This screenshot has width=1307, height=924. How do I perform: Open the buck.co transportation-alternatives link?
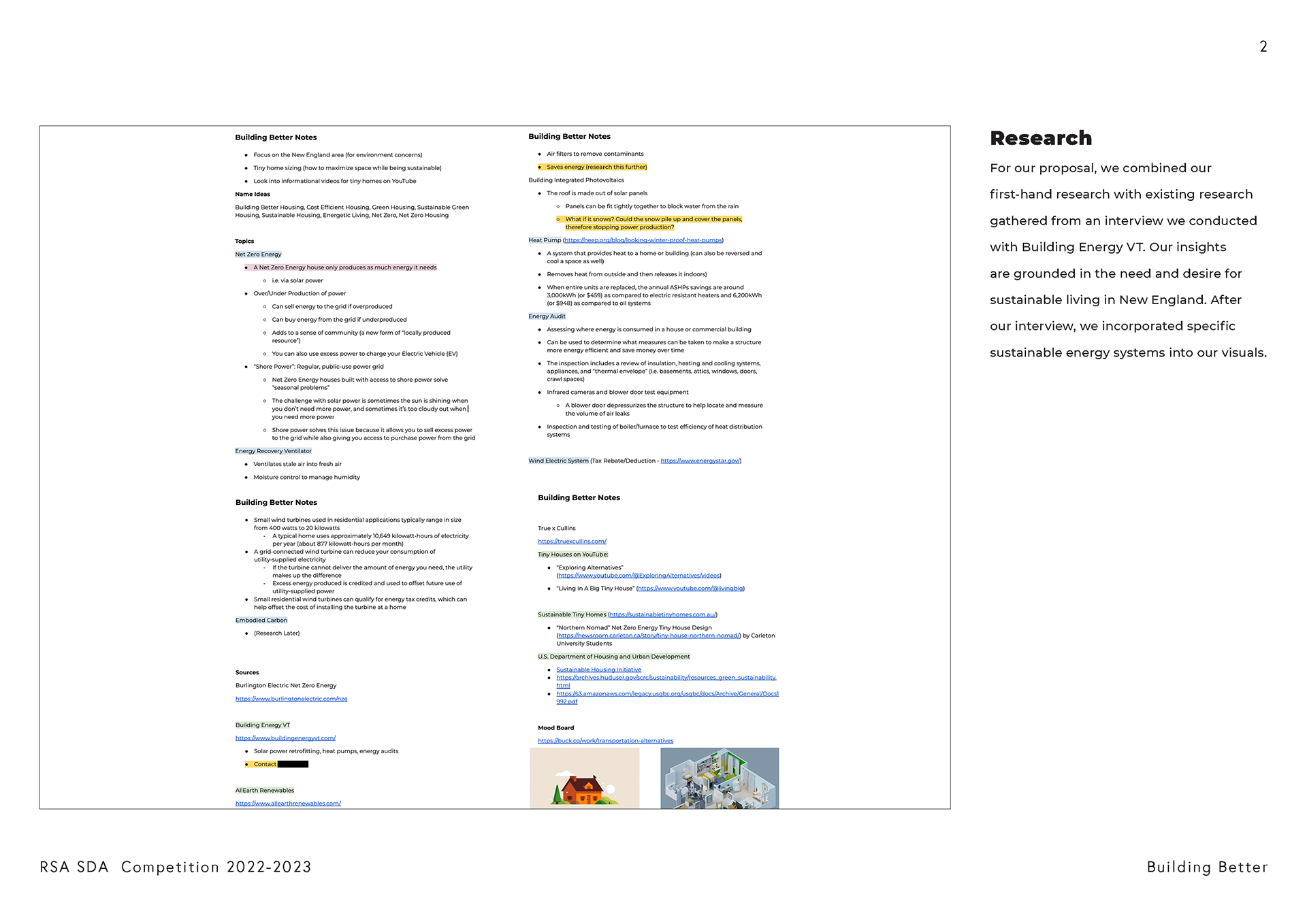pos(605,741)
